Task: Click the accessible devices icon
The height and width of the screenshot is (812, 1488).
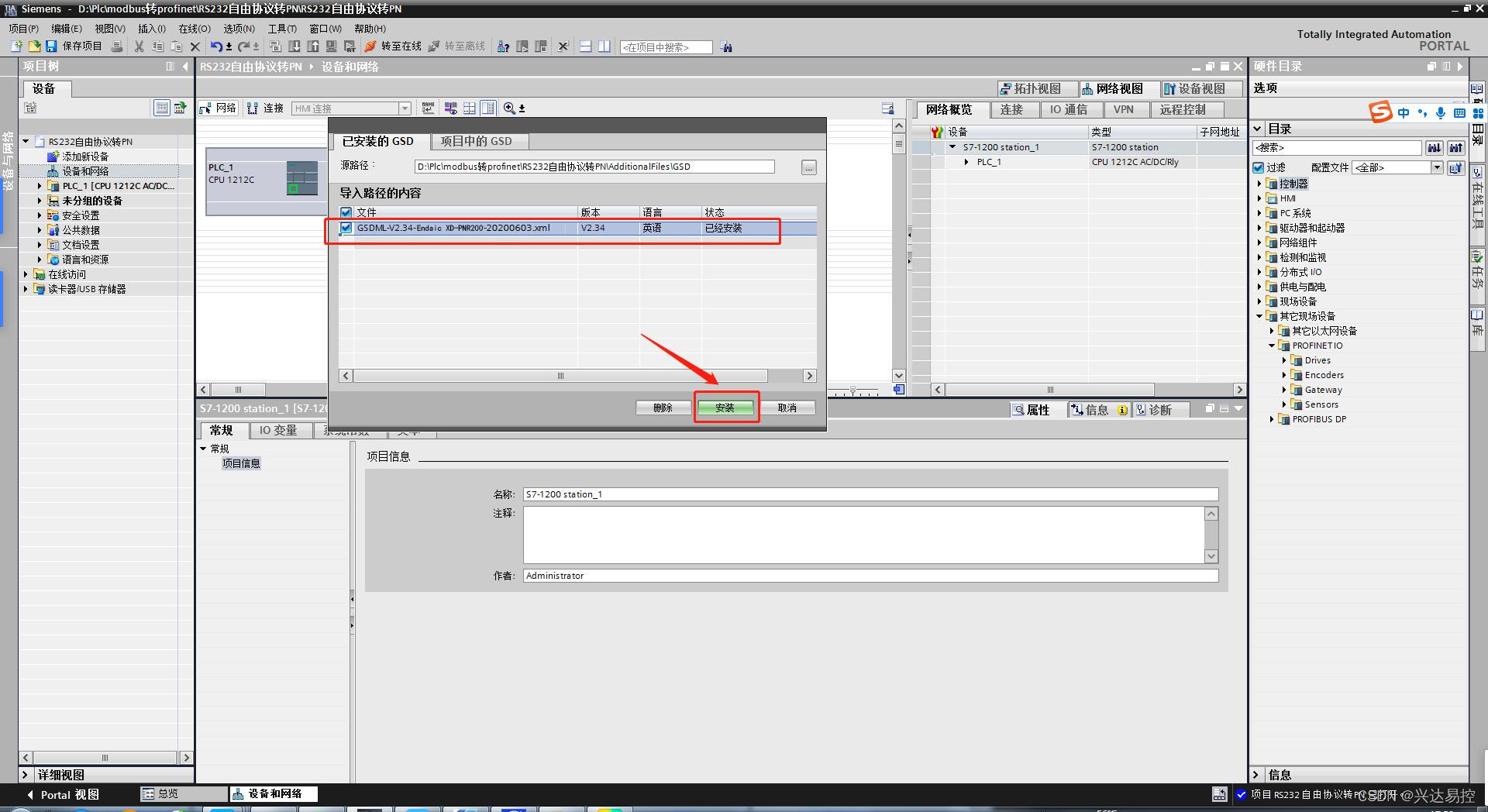Action: (503, 46)
